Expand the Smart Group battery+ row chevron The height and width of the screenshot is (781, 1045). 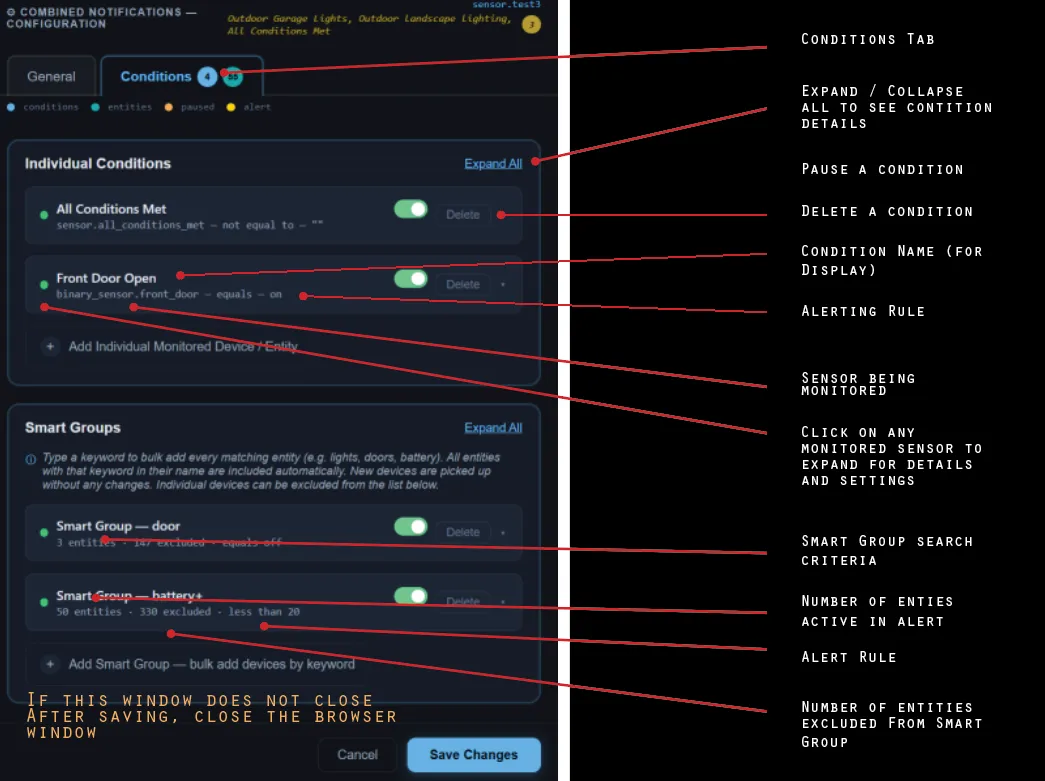503,602
